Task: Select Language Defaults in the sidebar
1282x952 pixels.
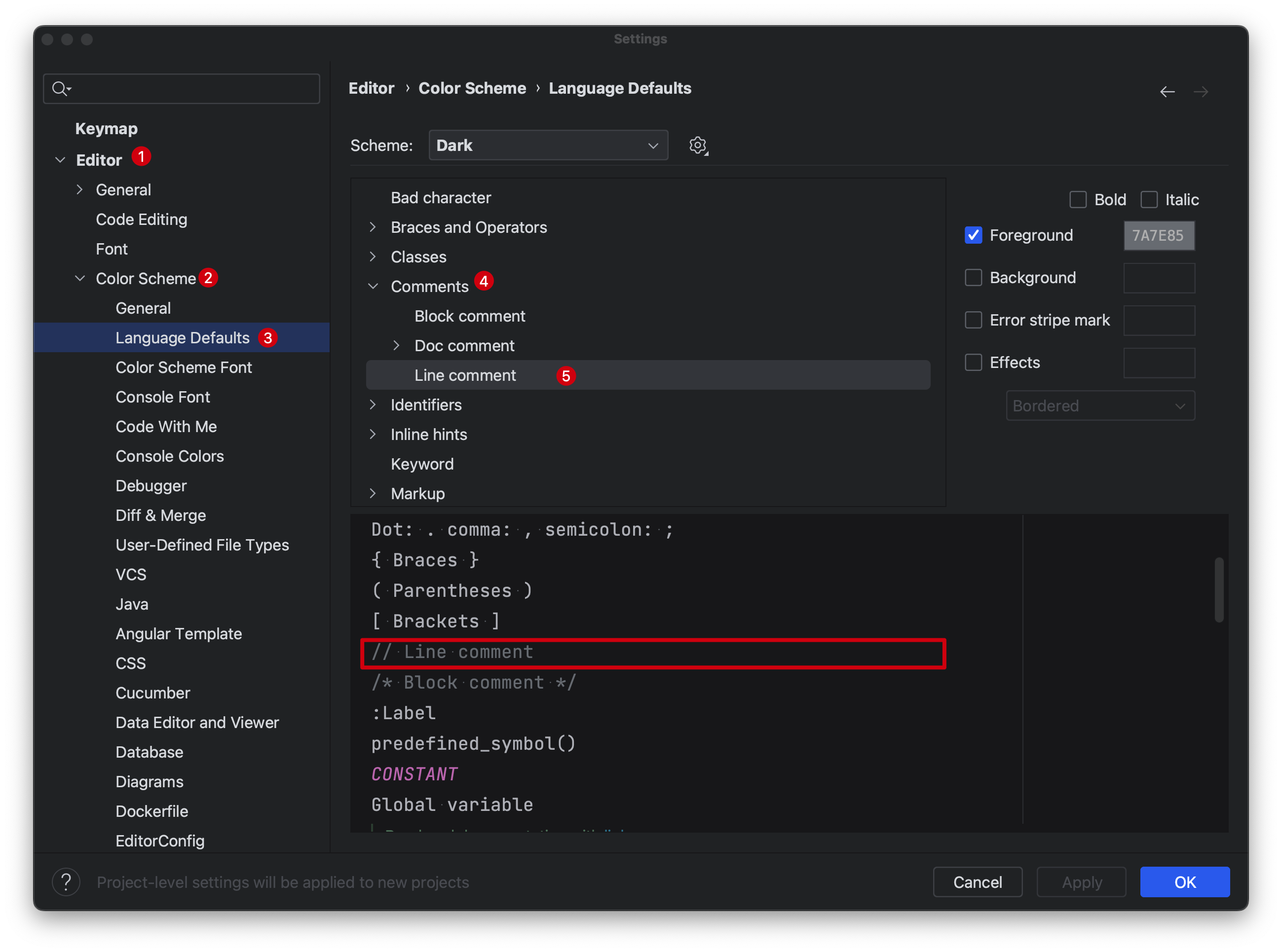Action: (x=182, y=338)
